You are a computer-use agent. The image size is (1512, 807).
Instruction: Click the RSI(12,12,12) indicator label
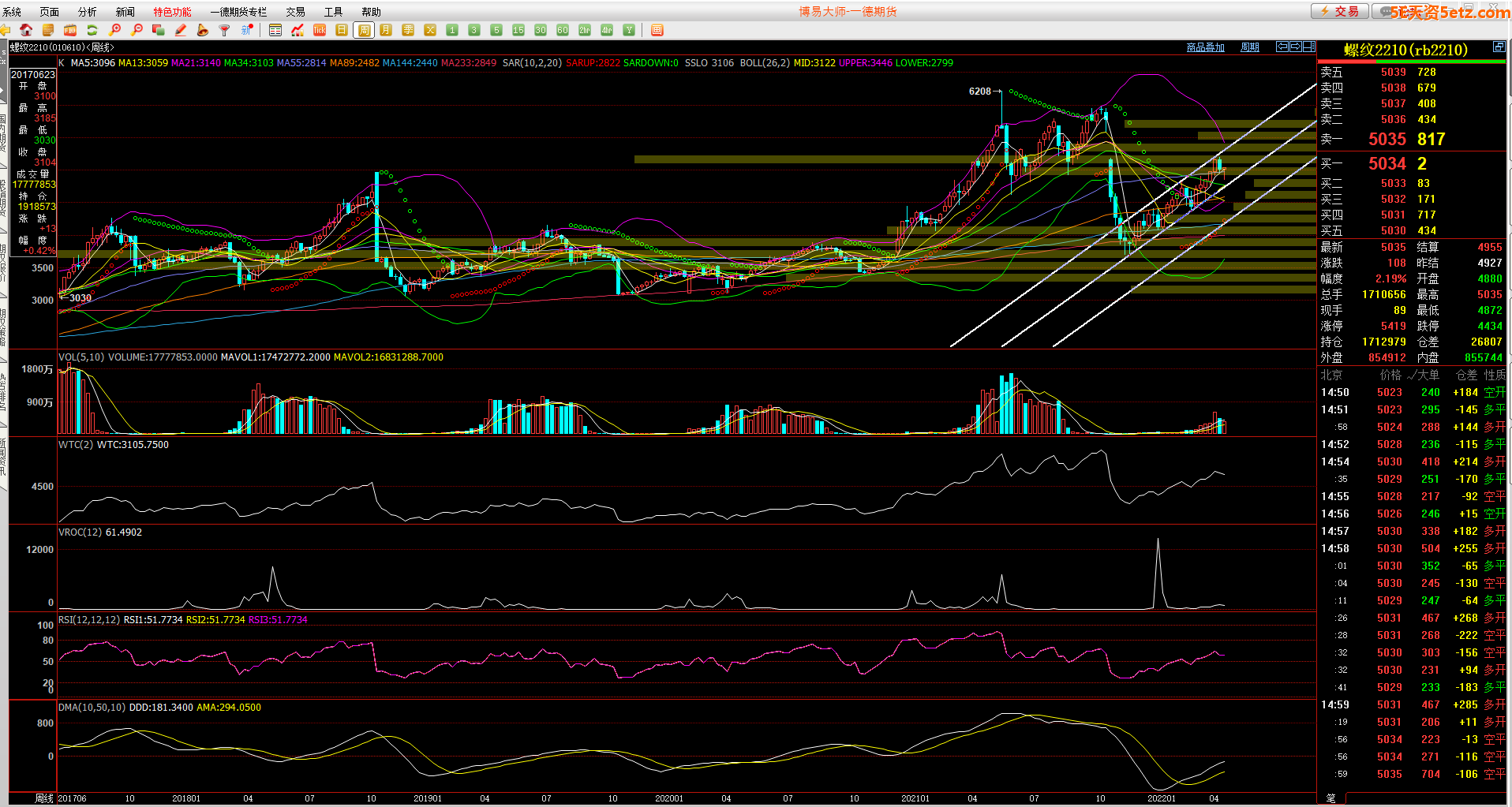(x=89, y=620)
